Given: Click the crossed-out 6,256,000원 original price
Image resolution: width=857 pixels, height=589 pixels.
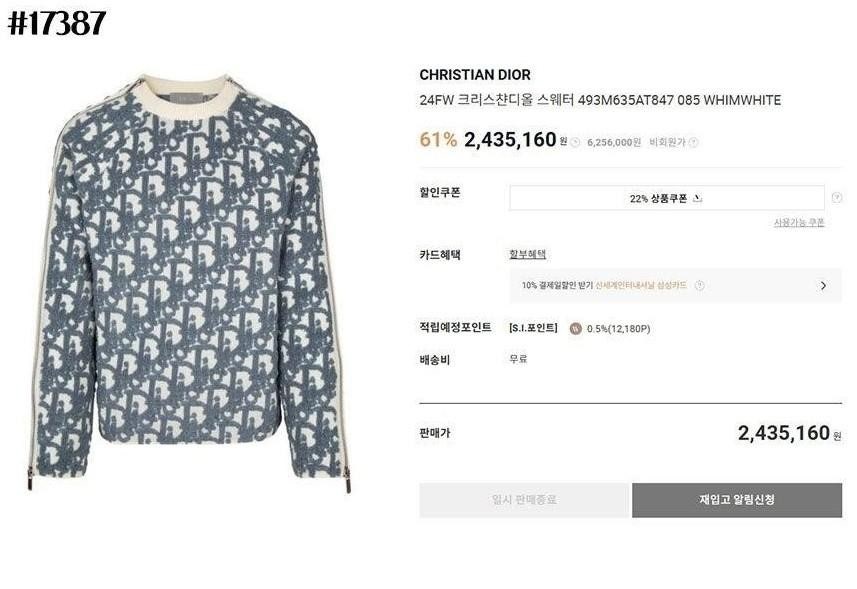Looking at the screenshot, I should [x=614, y=143].
